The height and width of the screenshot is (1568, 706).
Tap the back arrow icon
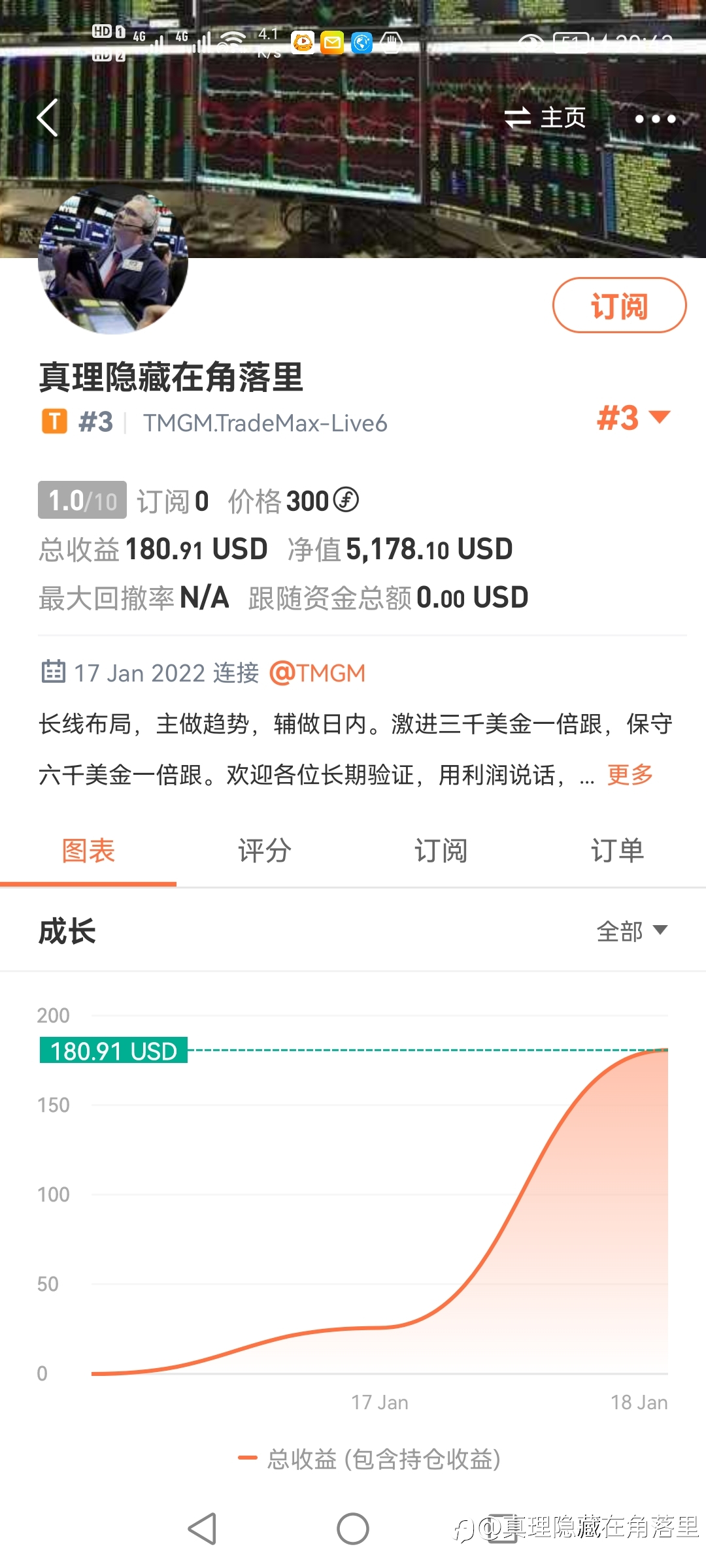tap(48, 118)
